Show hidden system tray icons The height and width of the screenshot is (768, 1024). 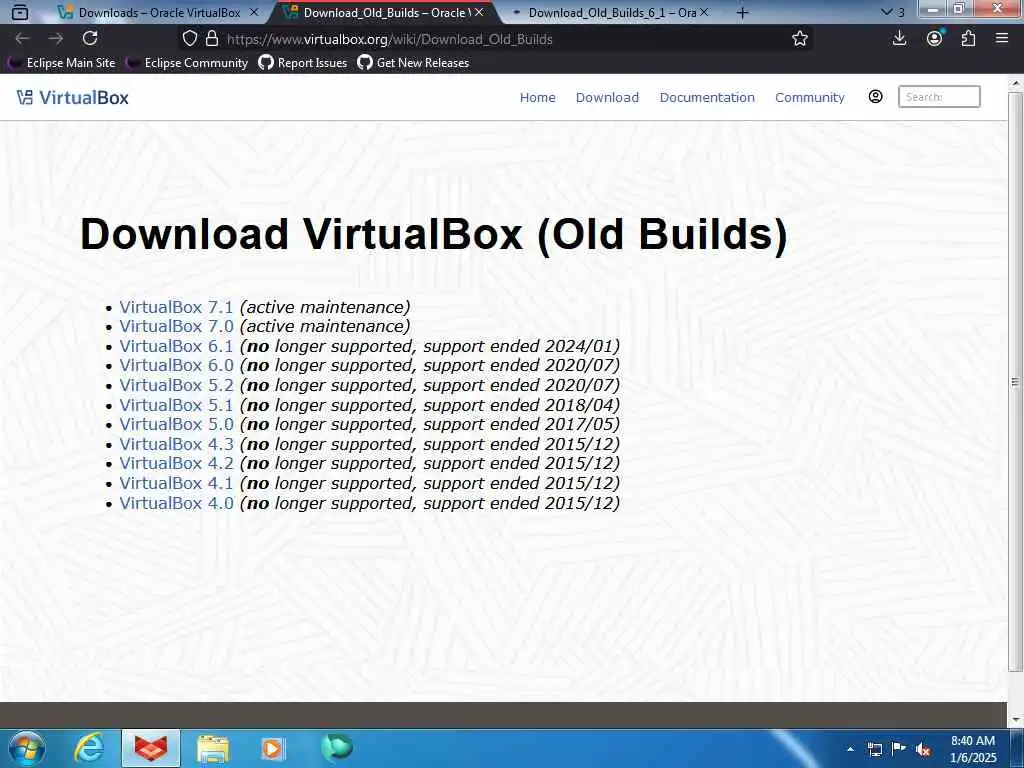coord(850,749)
